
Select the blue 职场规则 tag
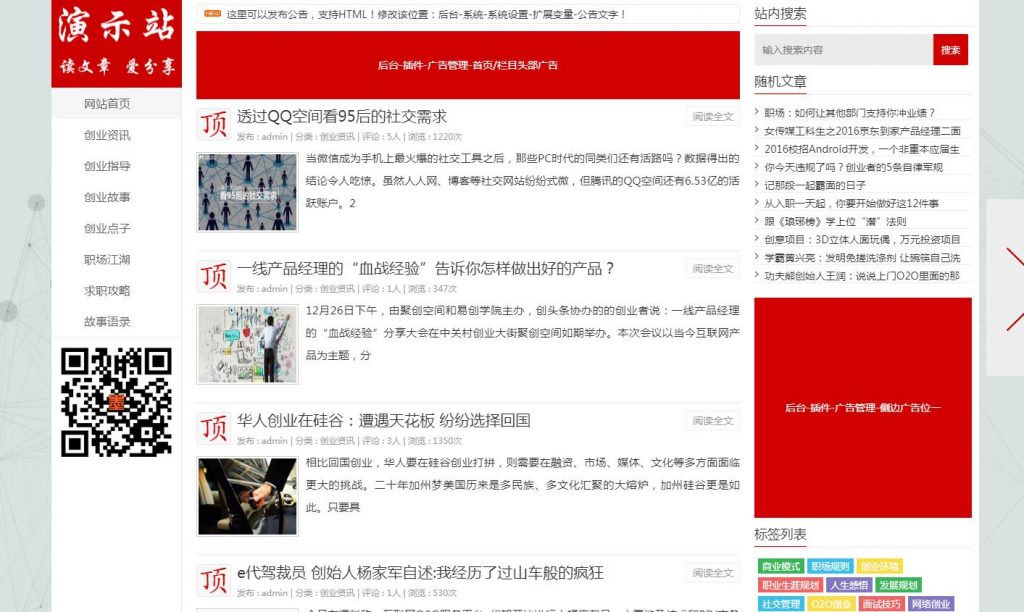[829, 566]
